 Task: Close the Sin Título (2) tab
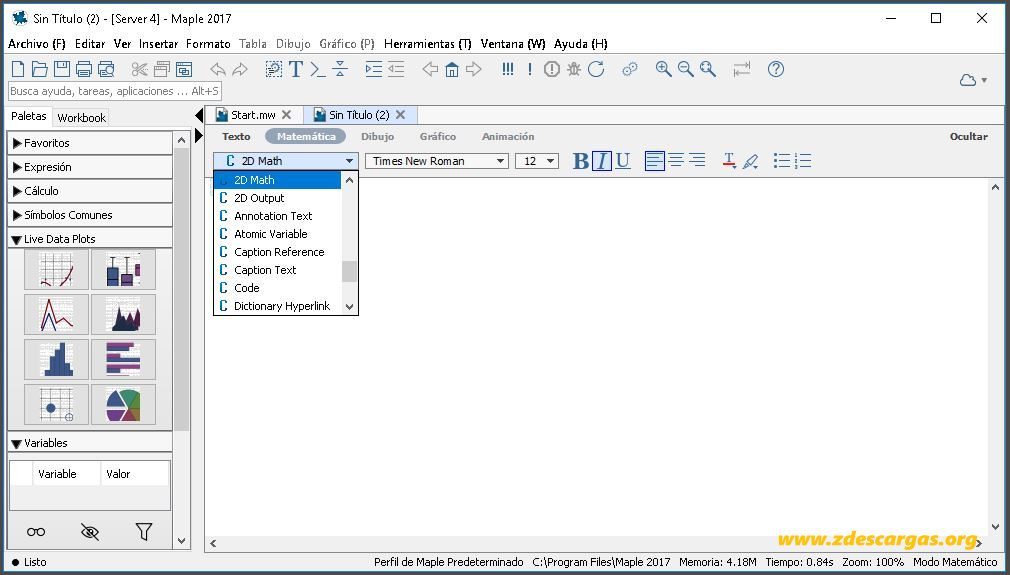(400, 115)
